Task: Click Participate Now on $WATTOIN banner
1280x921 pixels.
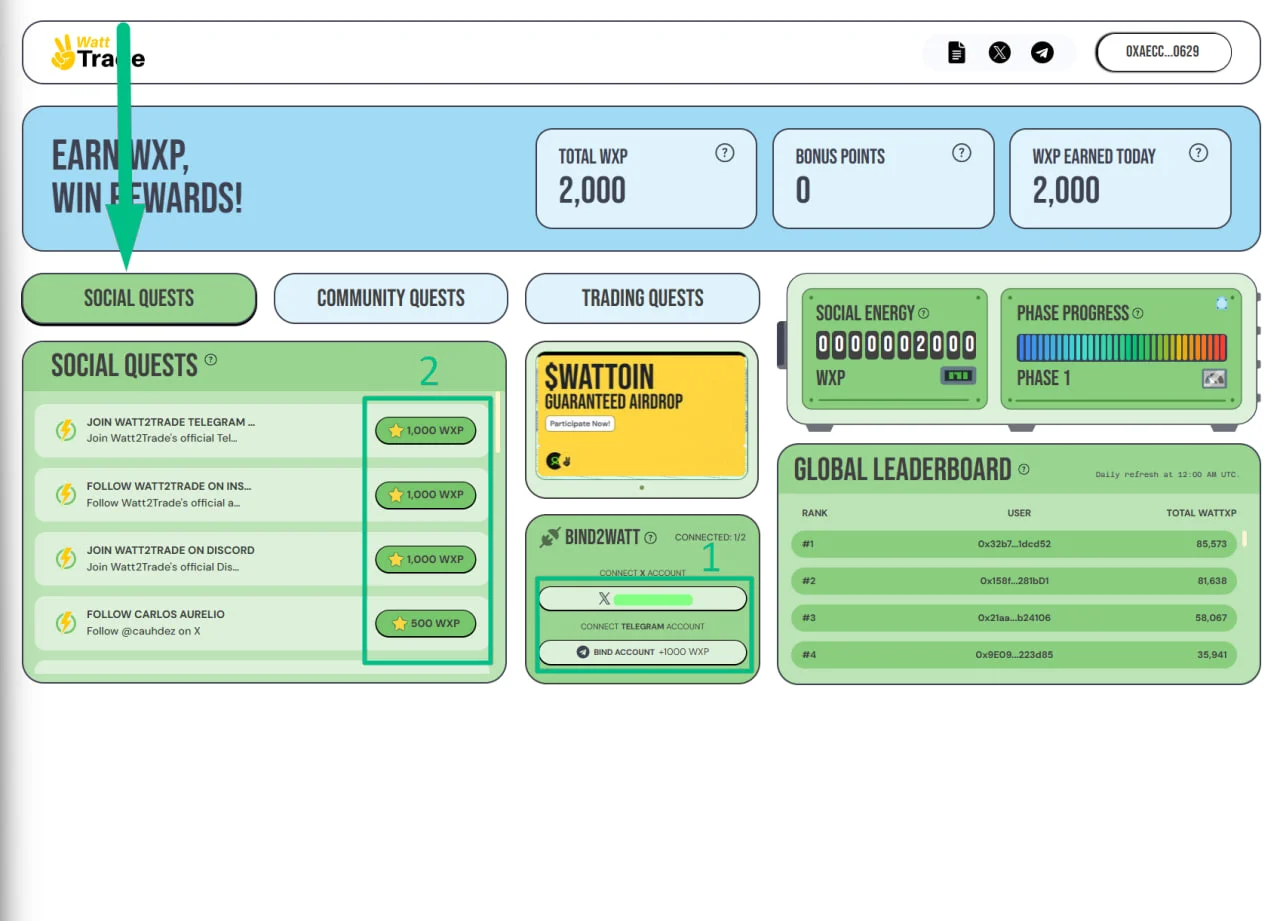Action: 580,424
